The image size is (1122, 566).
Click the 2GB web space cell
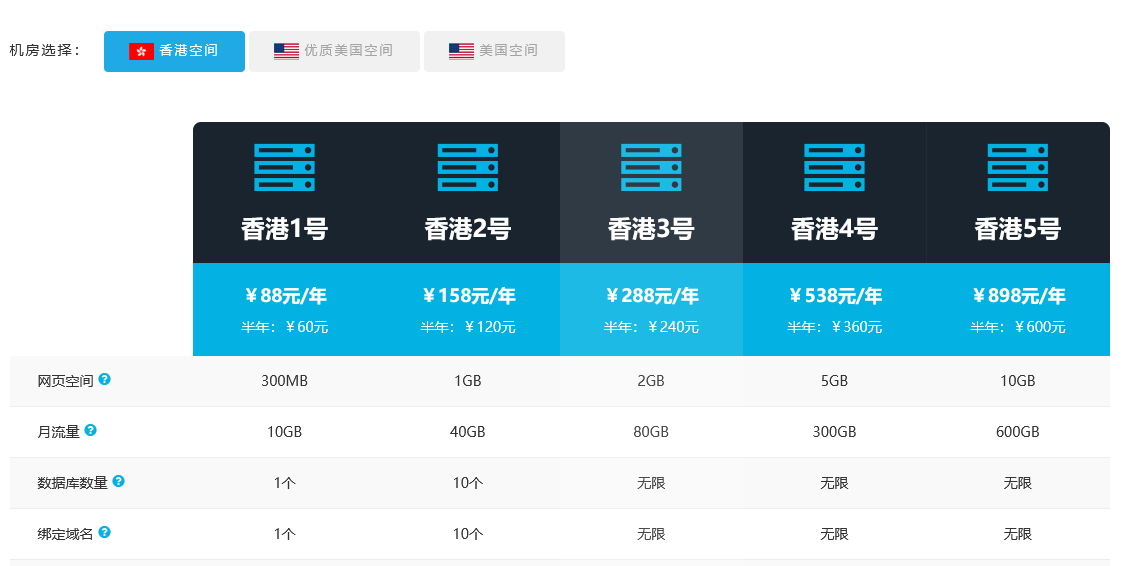click(651, 381)
